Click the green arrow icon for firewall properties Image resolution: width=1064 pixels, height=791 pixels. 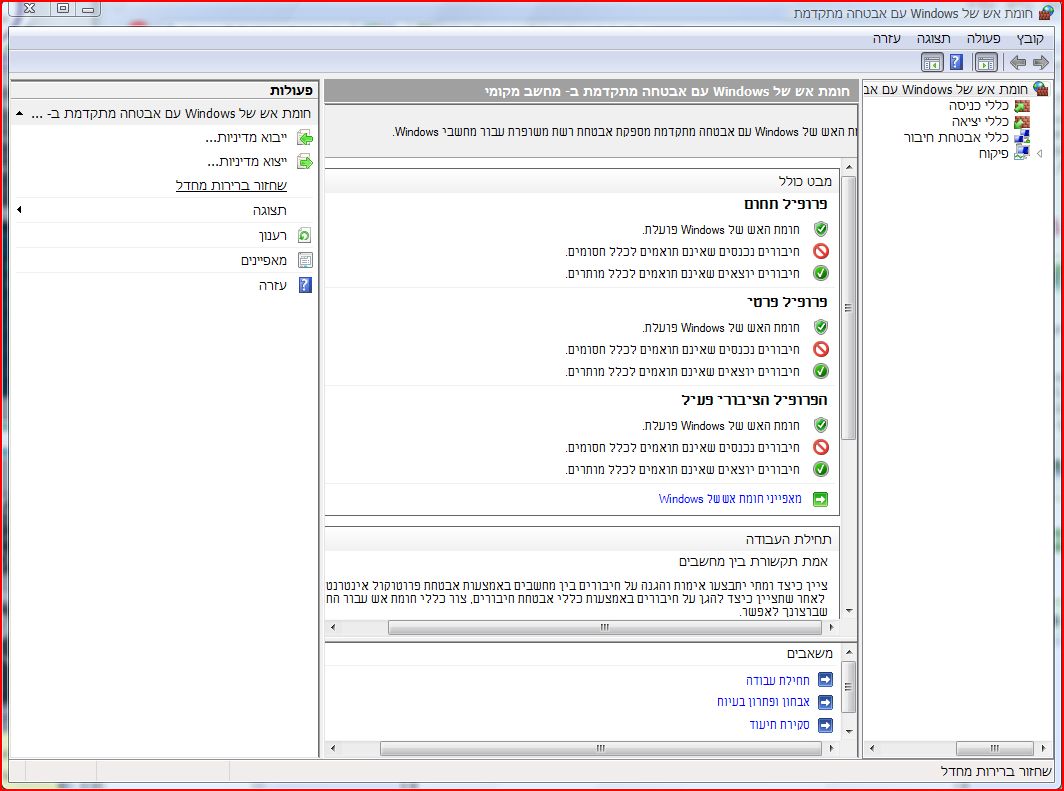820,499
